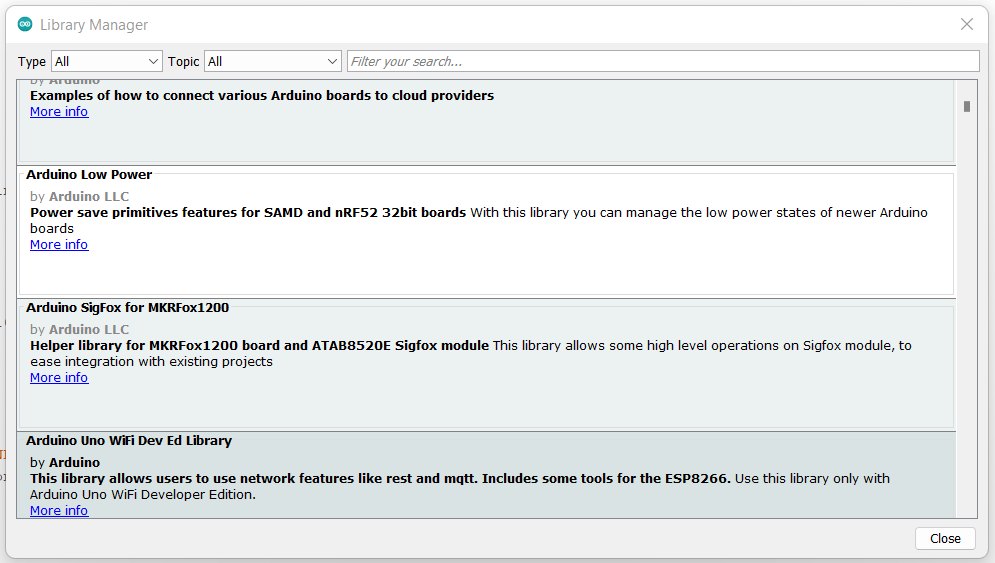995x563 pixels.
Task: Close Library Manager with the X icon
Action: click(x=966, y=24)
